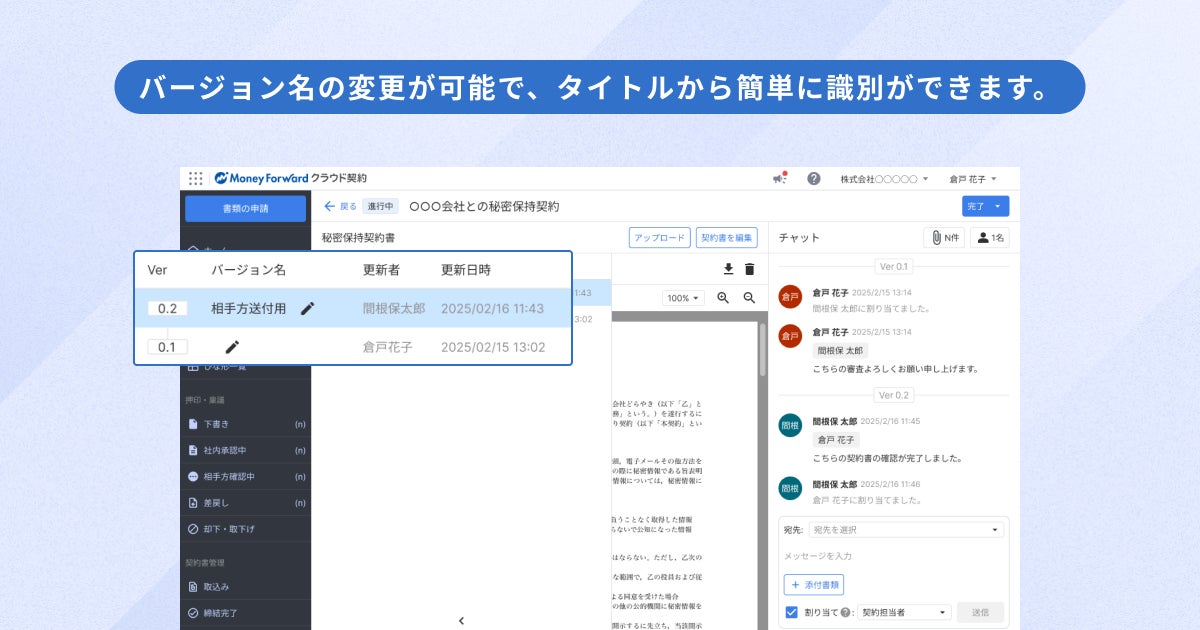Click the 添付書類 add button
The width and height of the screenshot is (1200, 630).
[813, 585]
